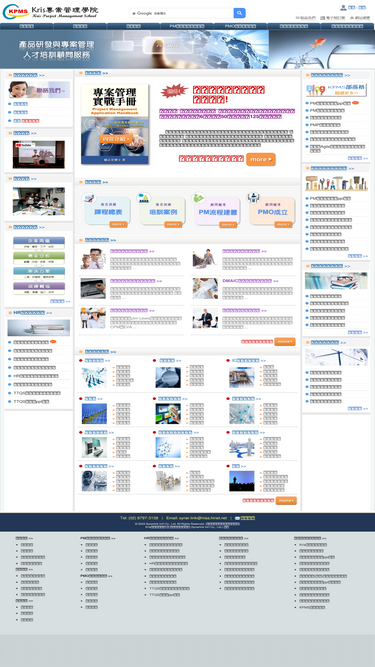
Task: Open the footer link starting with KPMS
Action: (312, 607)
